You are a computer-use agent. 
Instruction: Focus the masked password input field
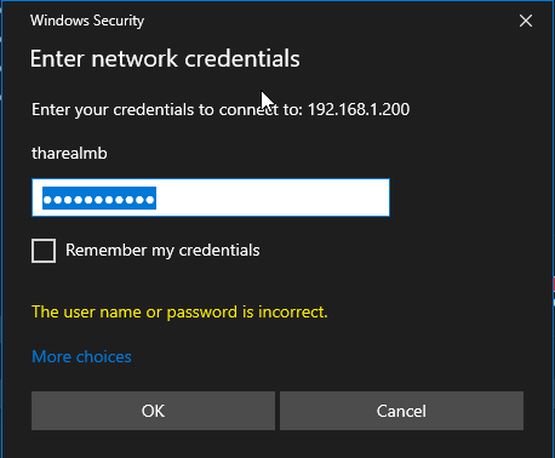point(211,197)
